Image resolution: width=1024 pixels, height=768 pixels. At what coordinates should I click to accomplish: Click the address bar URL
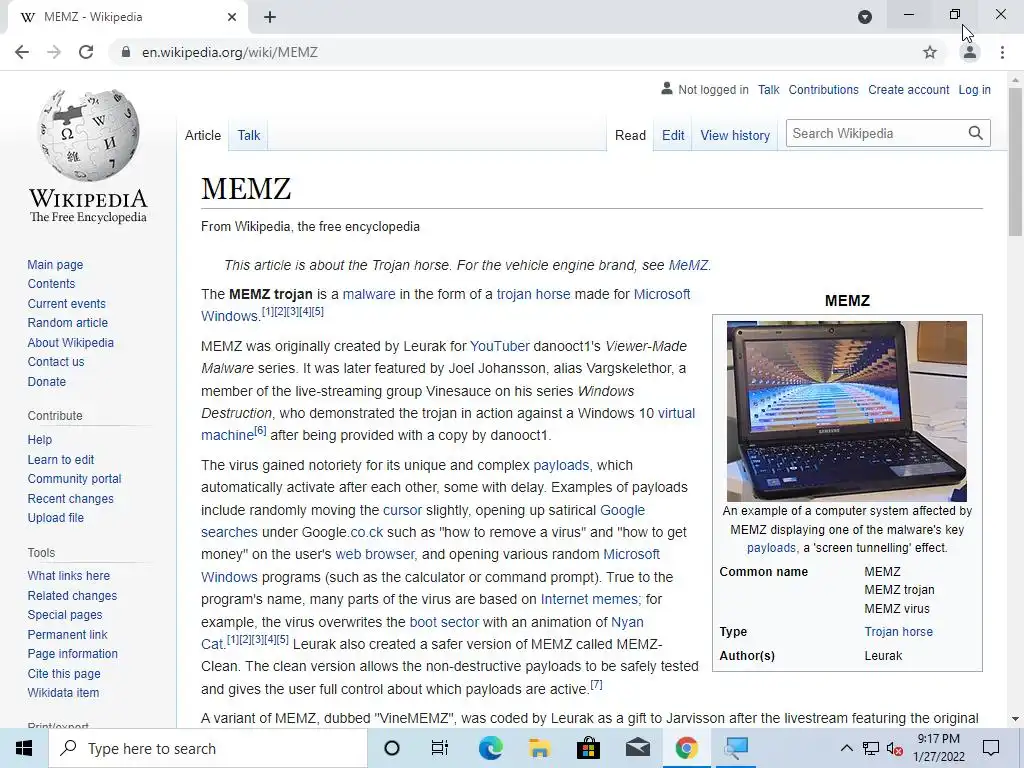230,52
